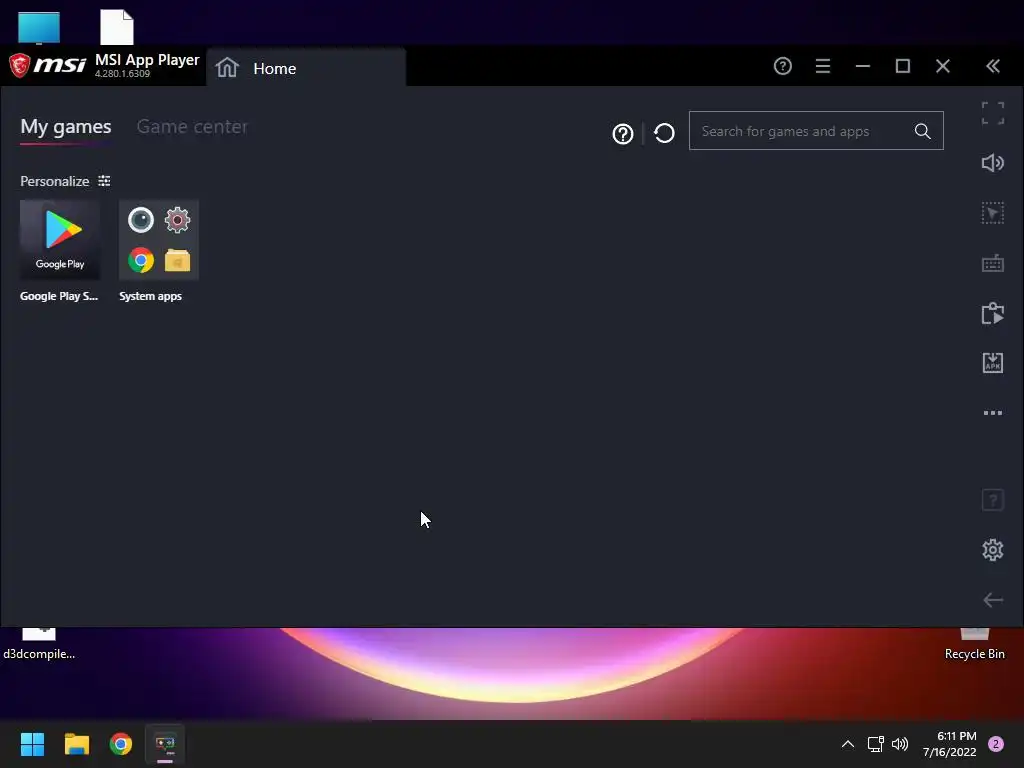Image resolution: width=1024 pixels, height=768 pixels.
Task: Maximize the MSI App Player window
Action: [903, 66]
